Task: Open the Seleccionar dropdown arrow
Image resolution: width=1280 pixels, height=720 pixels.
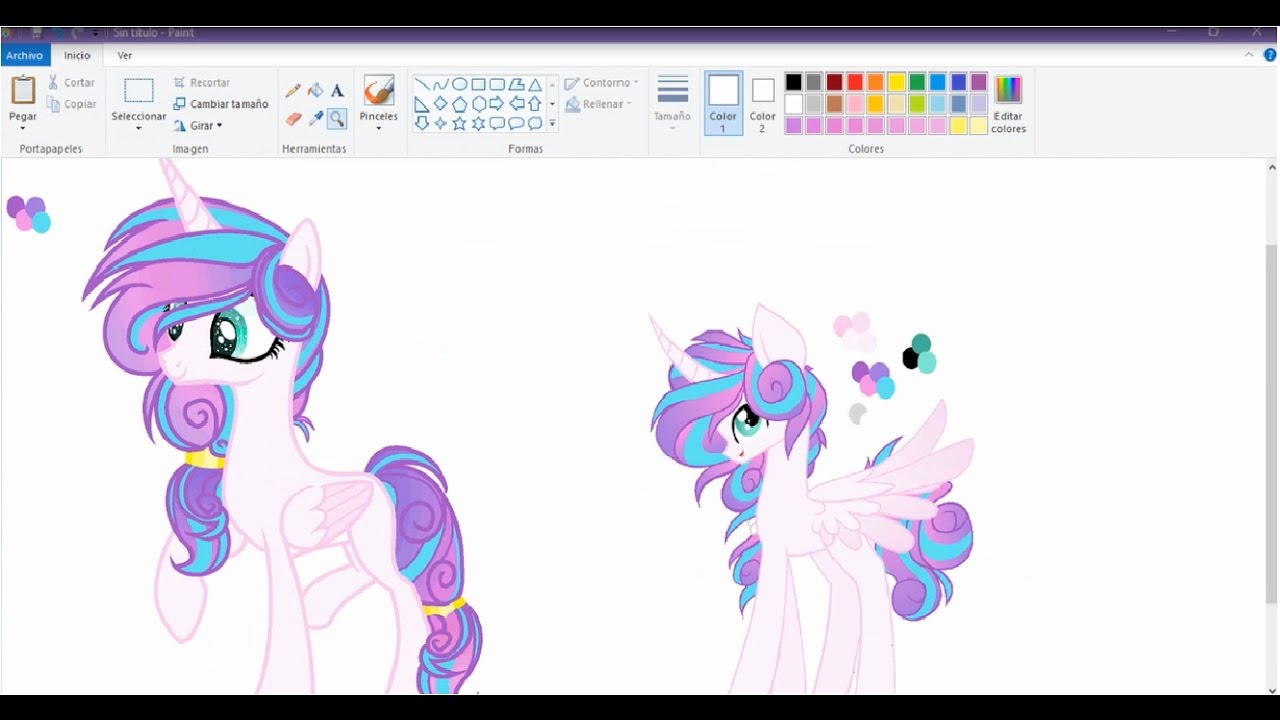Action: pos(138,128)
